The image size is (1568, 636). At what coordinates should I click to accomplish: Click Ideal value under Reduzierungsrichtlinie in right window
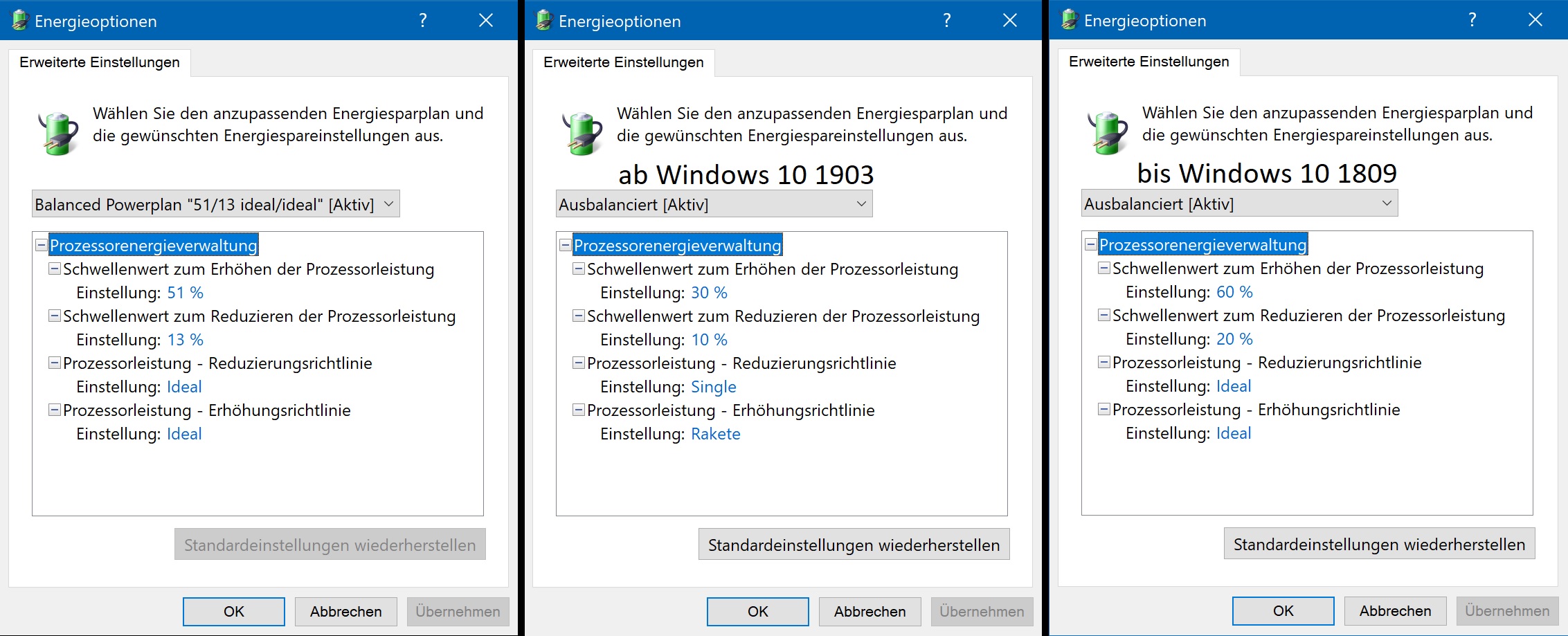(x=1234, y=386)
